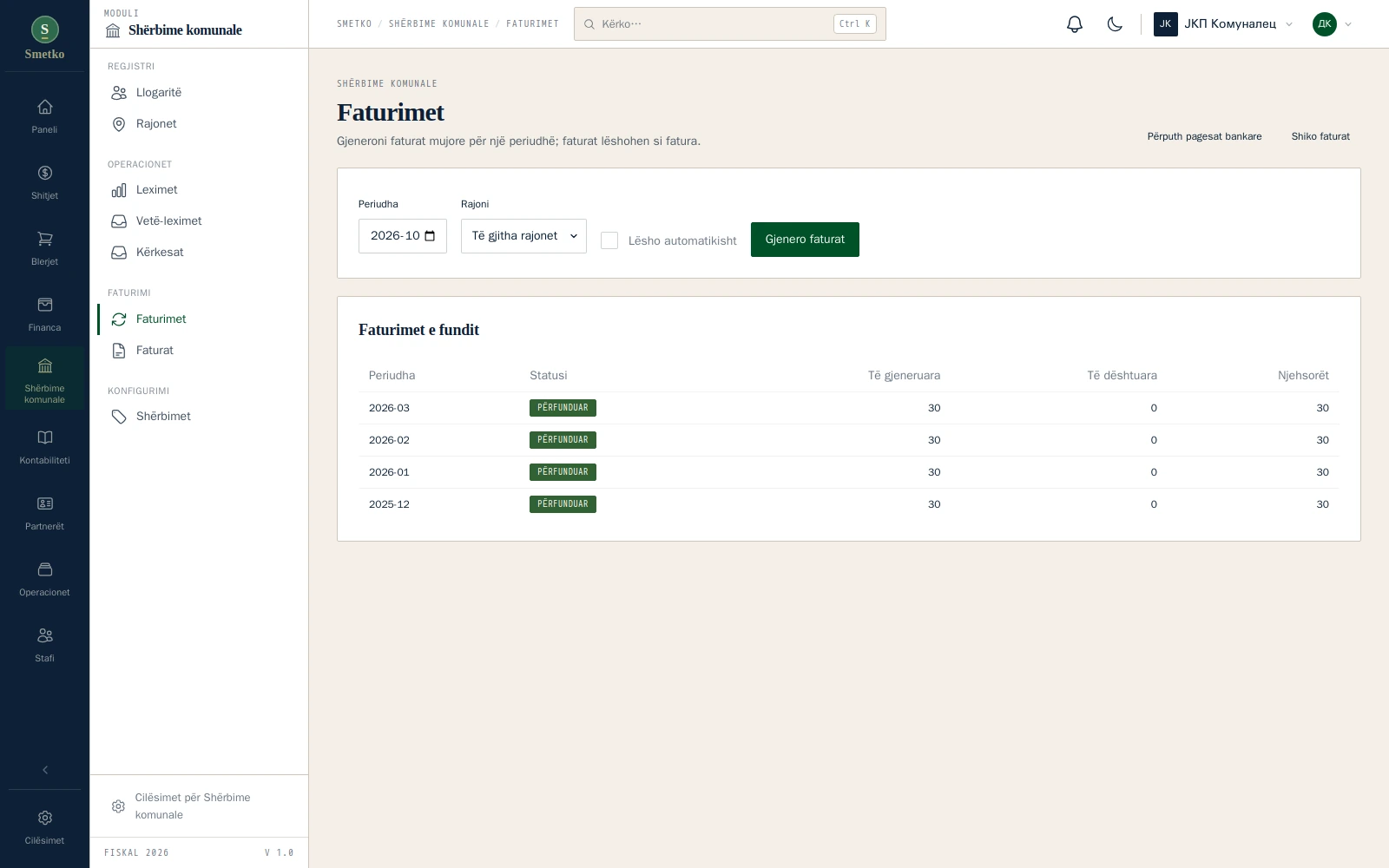The width and height of the screenshot is (1389, 868).
Task: Open Faturat menu item
Action: (199, 351)
